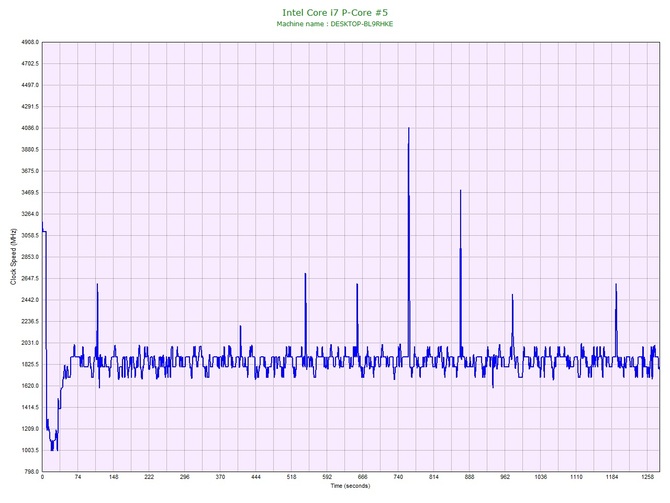
Task: Click the y-axis value 3264.0
Action: (x=30, y=214)
